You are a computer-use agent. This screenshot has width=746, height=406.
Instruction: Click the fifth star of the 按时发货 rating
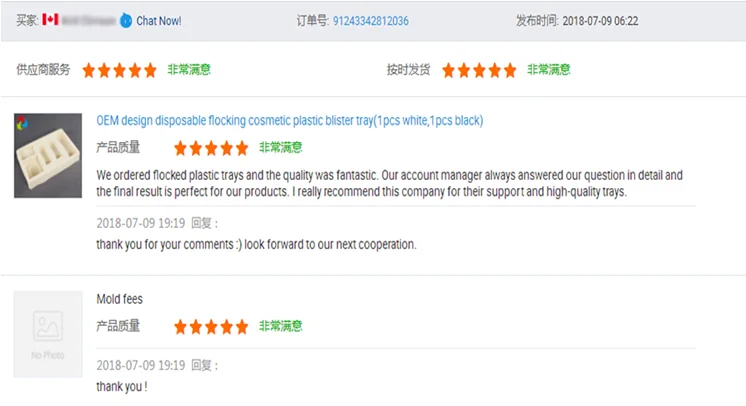click(509, 70)
